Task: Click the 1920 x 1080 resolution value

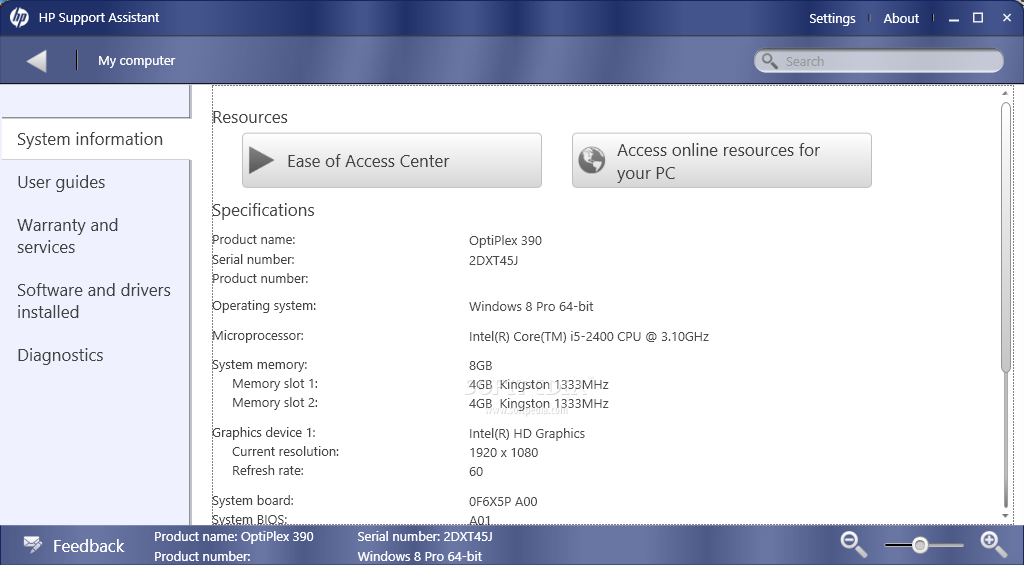Action: (x=504, y=453)
